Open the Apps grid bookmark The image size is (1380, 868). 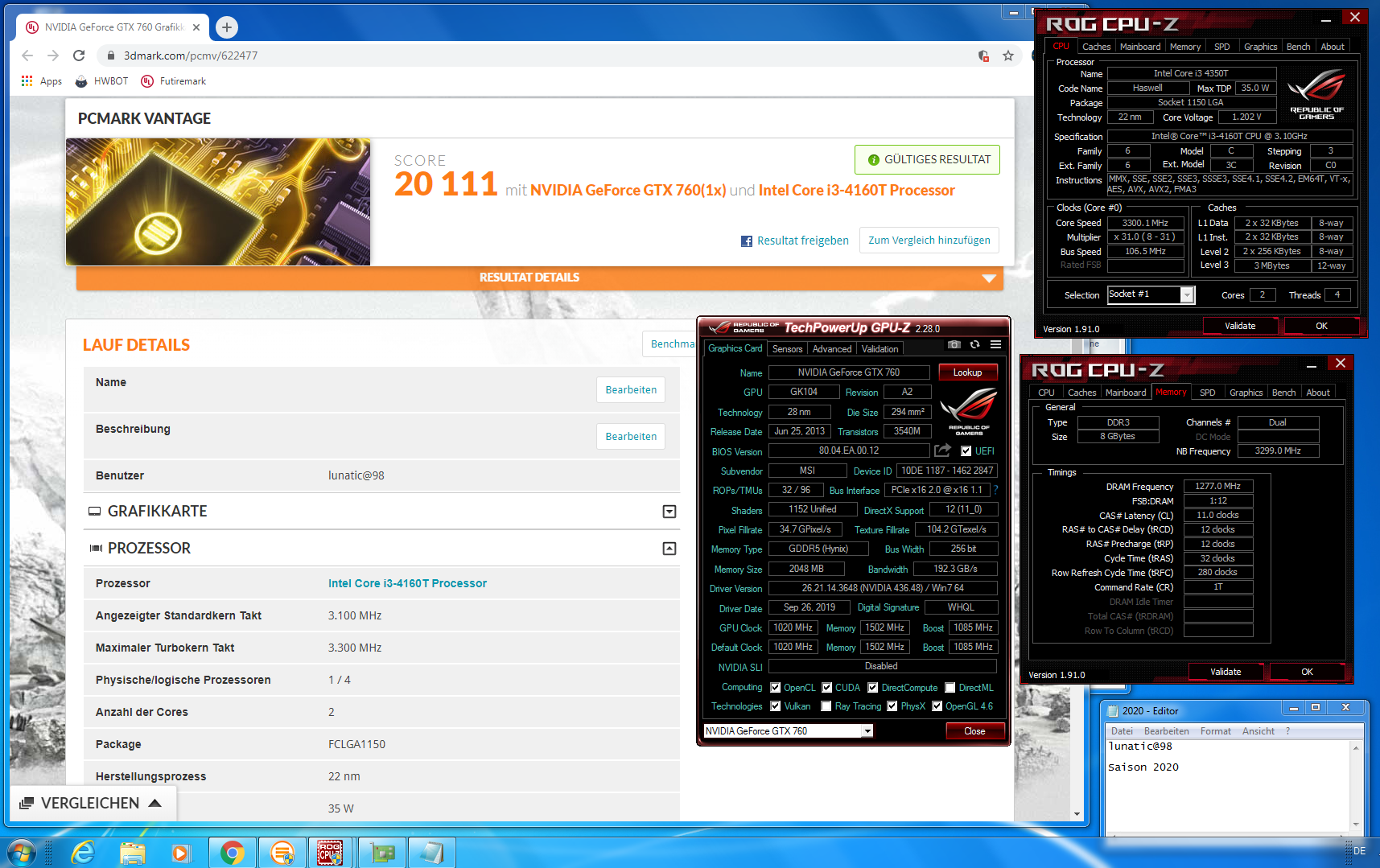tap(42, 81)
